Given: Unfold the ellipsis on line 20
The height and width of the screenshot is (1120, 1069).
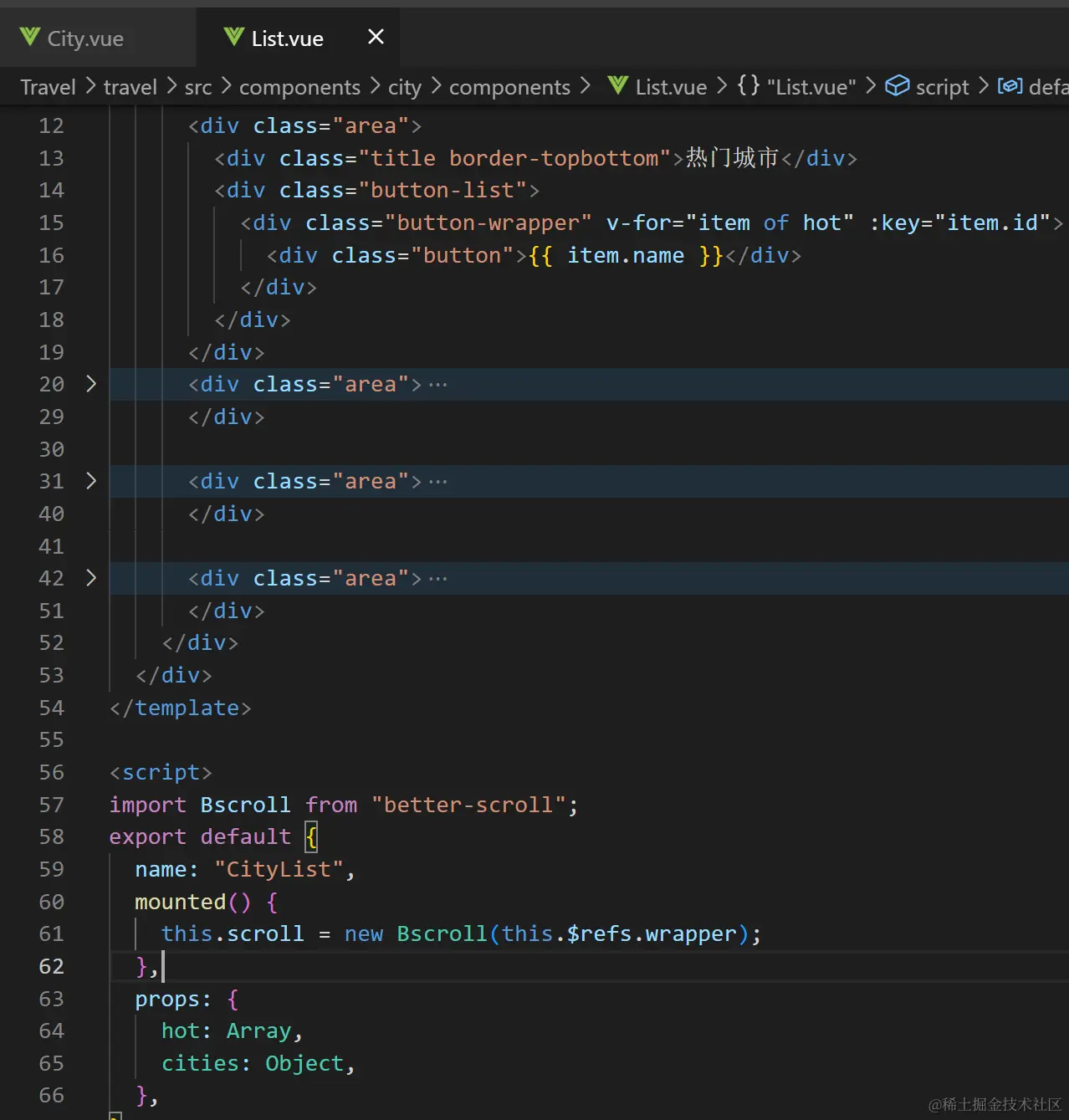Looking at the screenshot, I should (438, 385).
